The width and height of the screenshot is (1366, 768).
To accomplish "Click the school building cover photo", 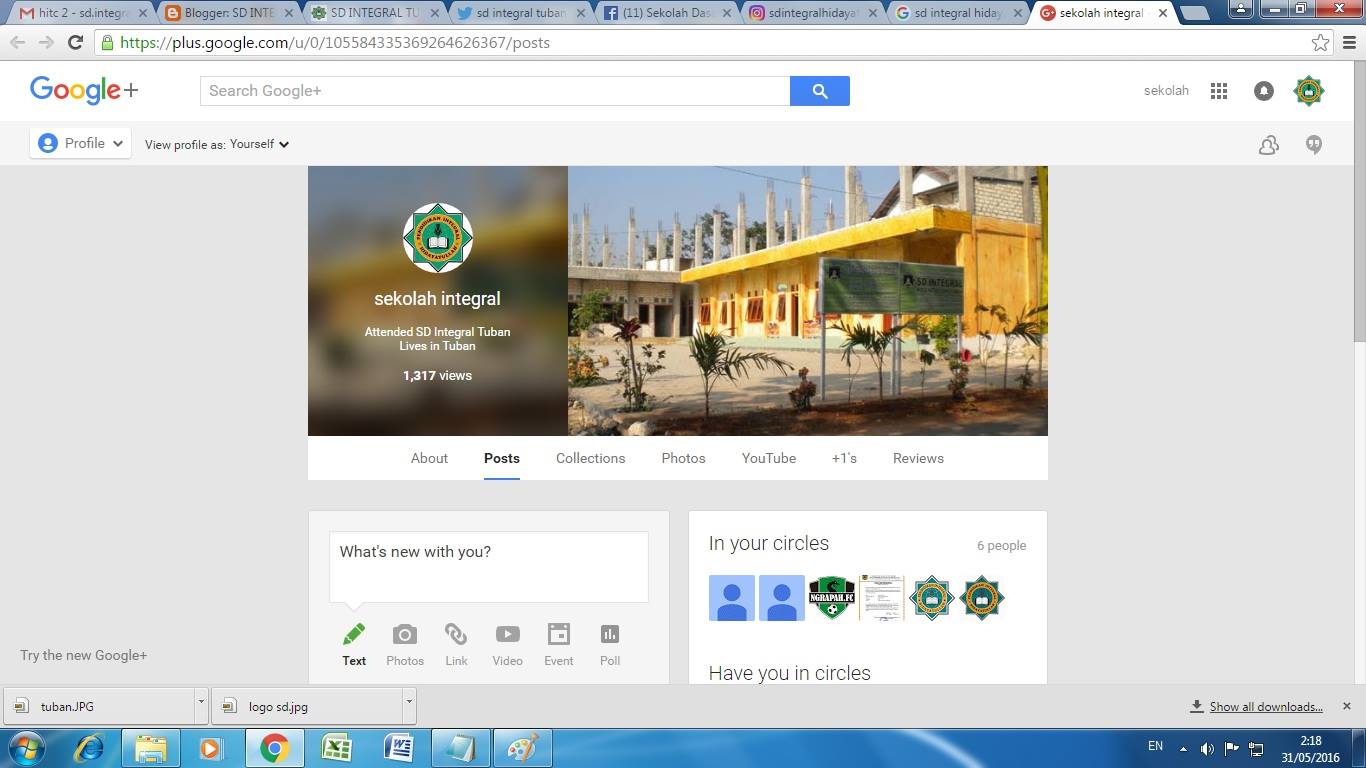I will pos(808,301).
